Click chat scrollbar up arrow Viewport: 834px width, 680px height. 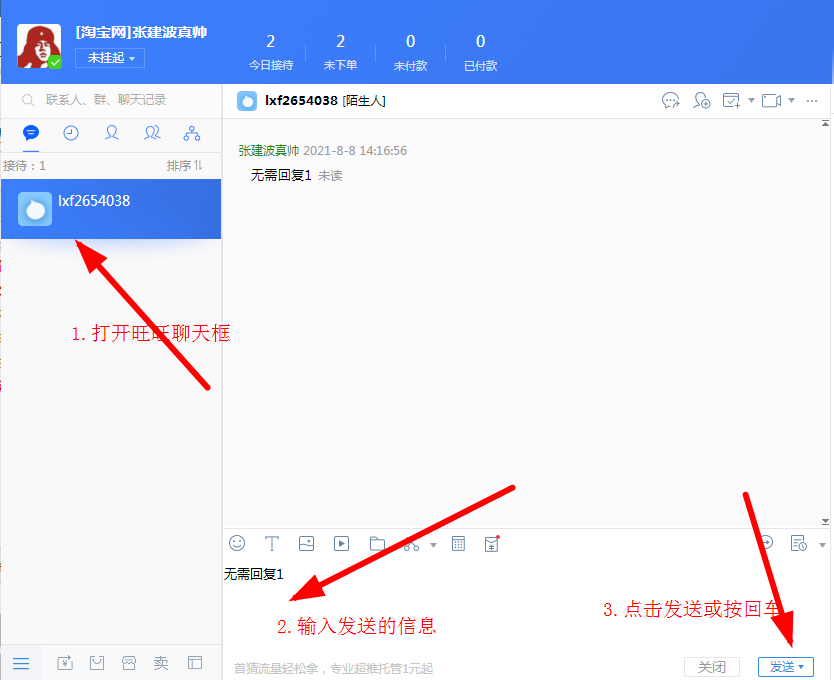[x=825, y=123]
